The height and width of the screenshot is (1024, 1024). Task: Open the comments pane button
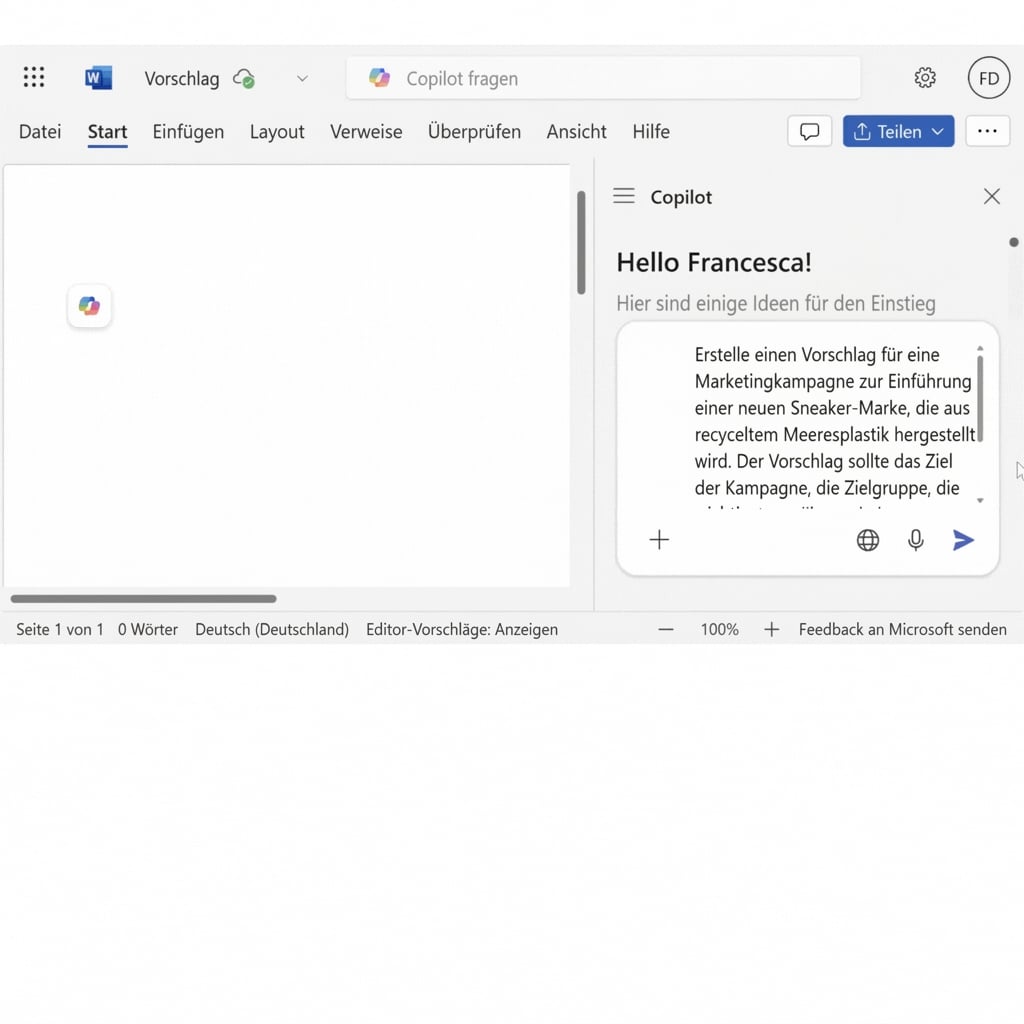click(x=810, y=131)
